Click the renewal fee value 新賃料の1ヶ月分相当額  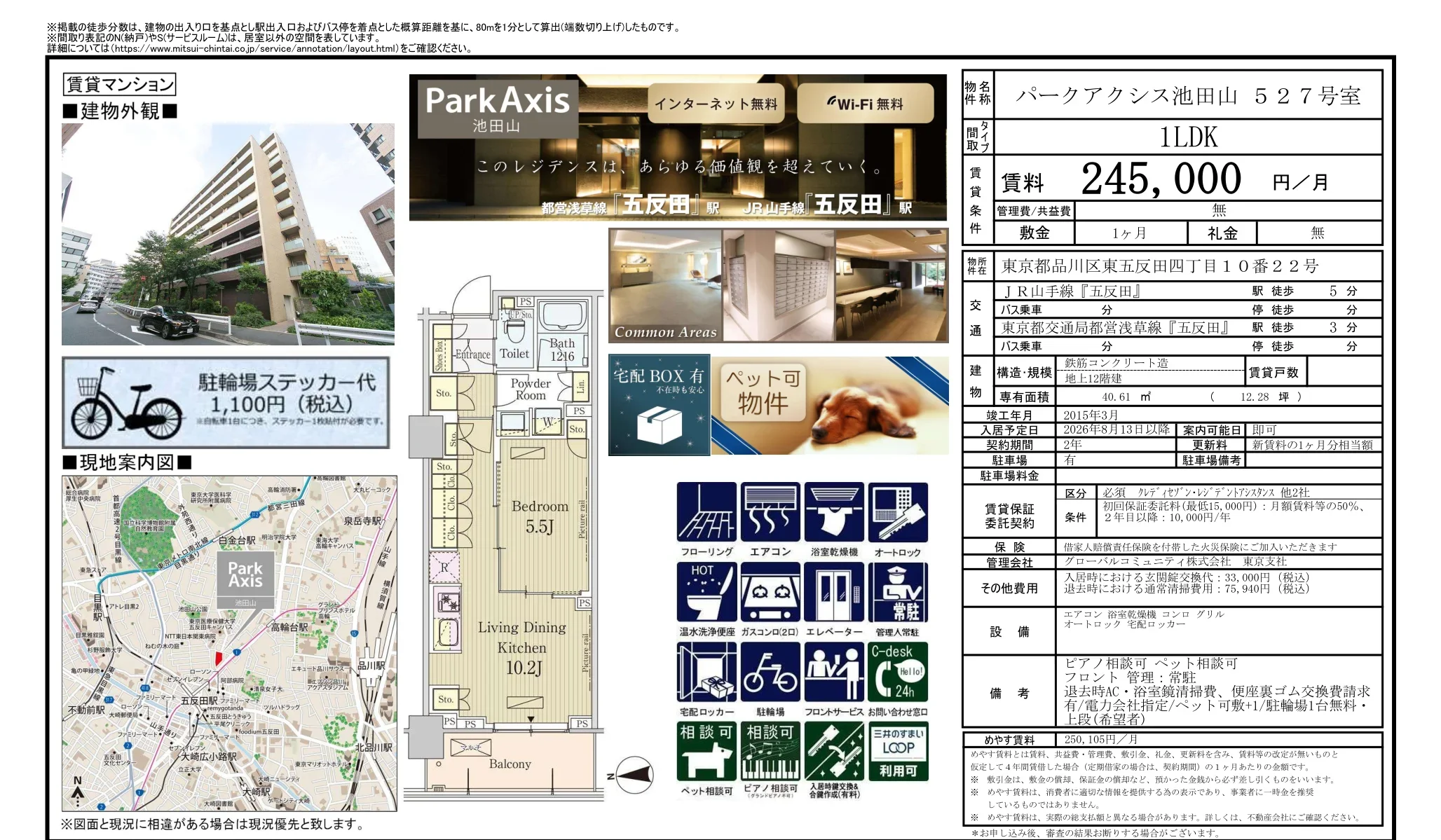(1312, 445)
